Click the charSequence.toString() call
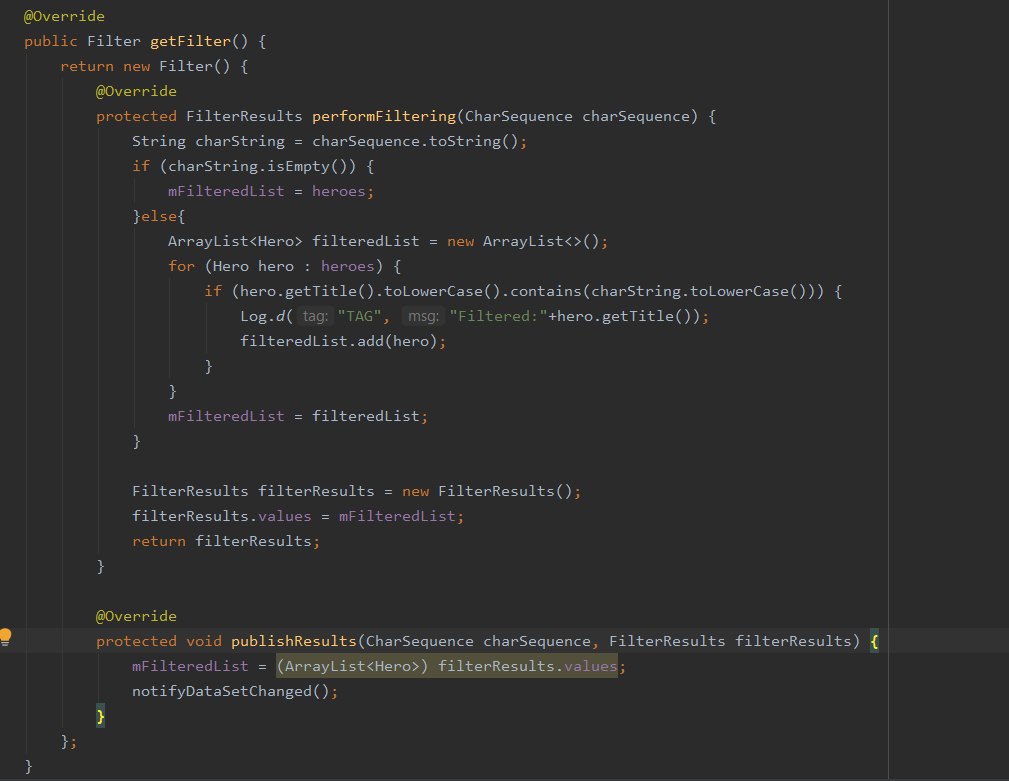Image resolution: width=1009 pixels, height=781 pixels. [x=416, y=142]
